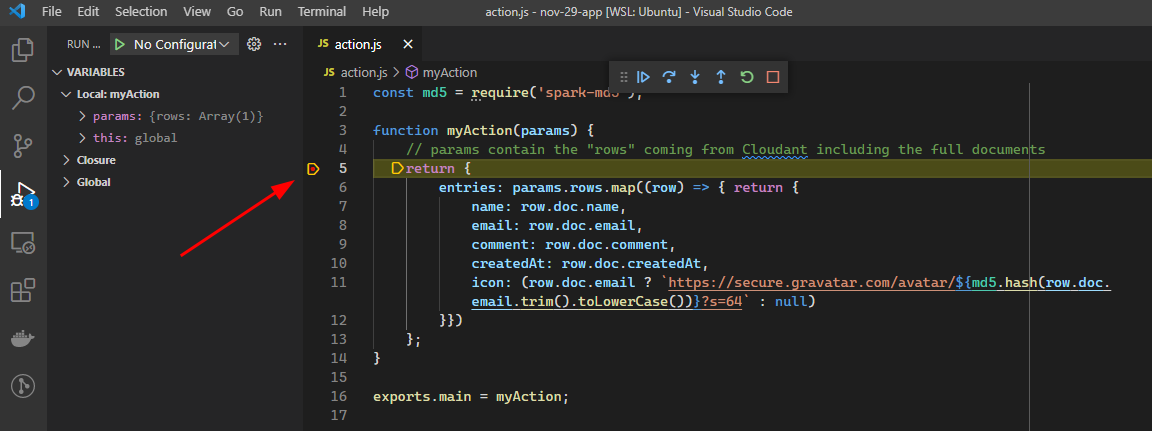1152x431 pixels.
Task: Click the createdAt: row.doc.createdAt line
Action: 589,264
